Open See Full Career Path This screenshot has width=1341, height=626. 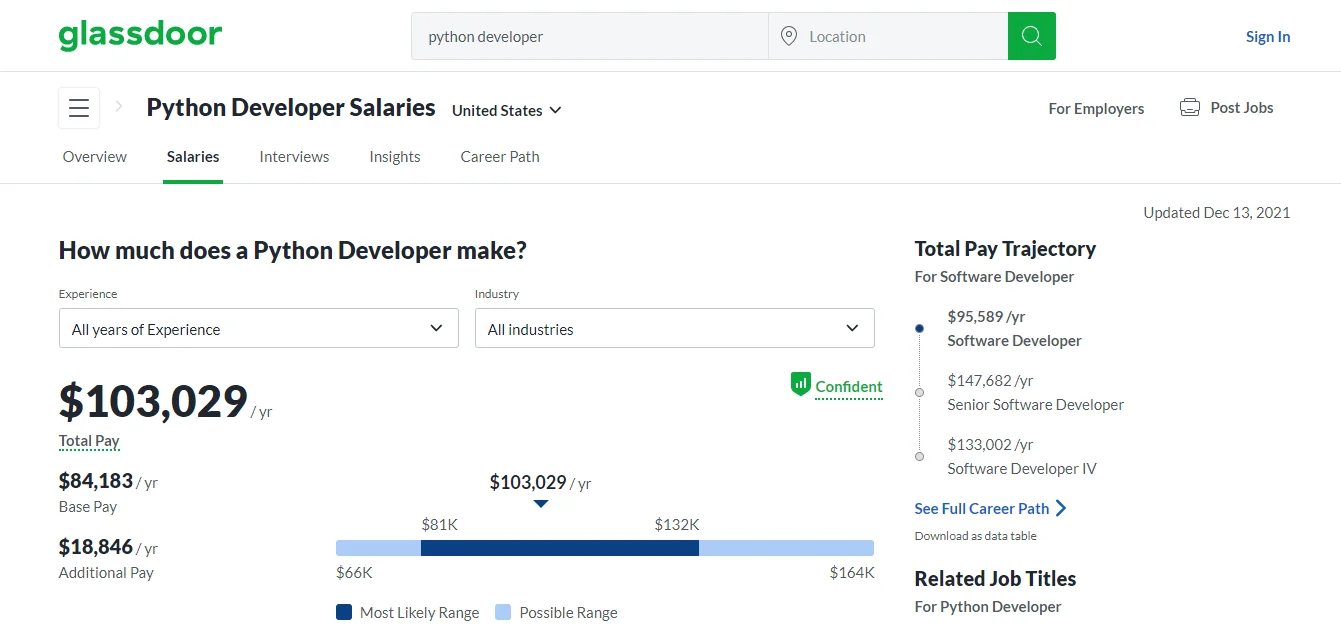point(981,508)
